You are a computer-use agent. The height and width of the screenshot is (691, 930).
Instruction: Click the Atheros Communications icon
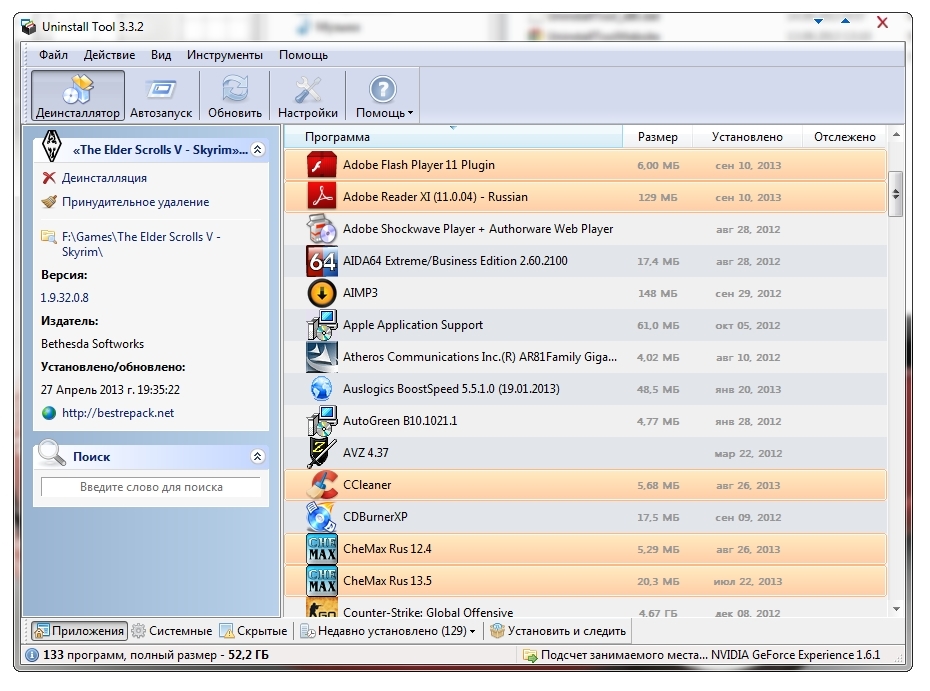tap(322, 357)
